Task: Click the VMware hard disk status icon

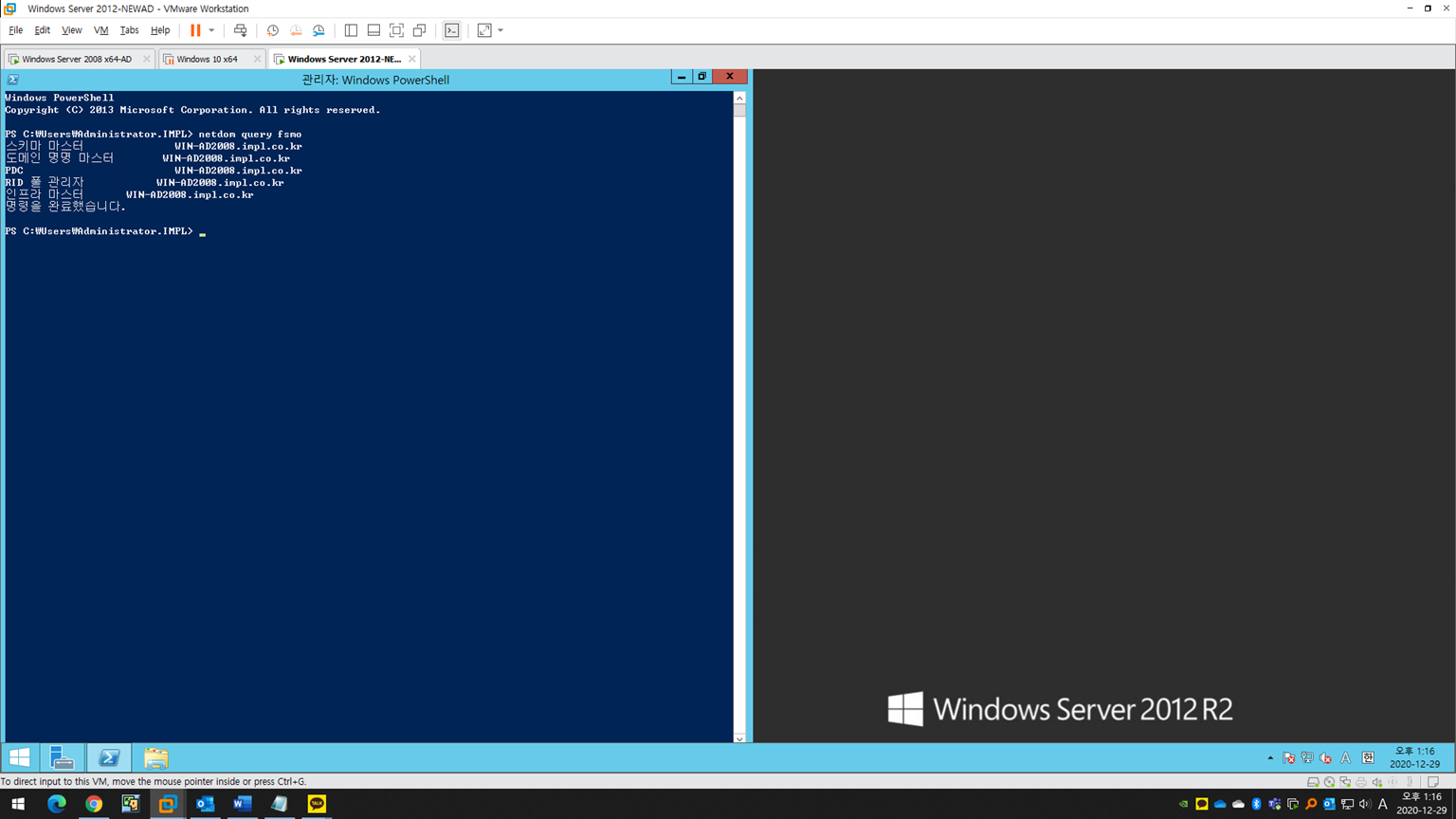Action: point(1313,782)
